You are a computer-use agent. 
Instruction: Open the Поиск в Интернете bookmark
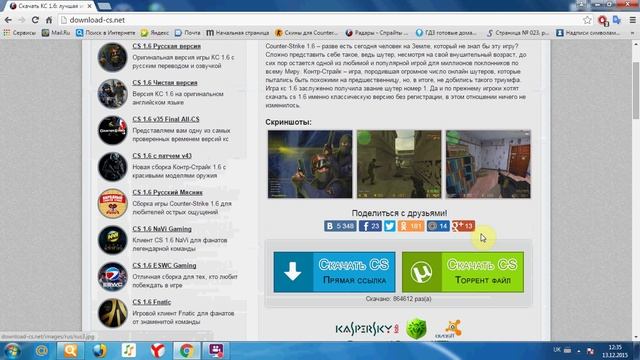[105, 33]
